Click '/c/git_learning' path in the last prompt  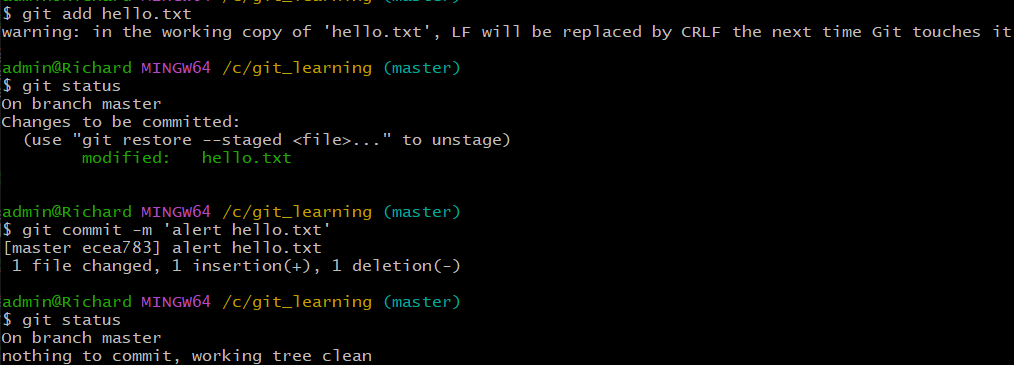click(297, 302)
